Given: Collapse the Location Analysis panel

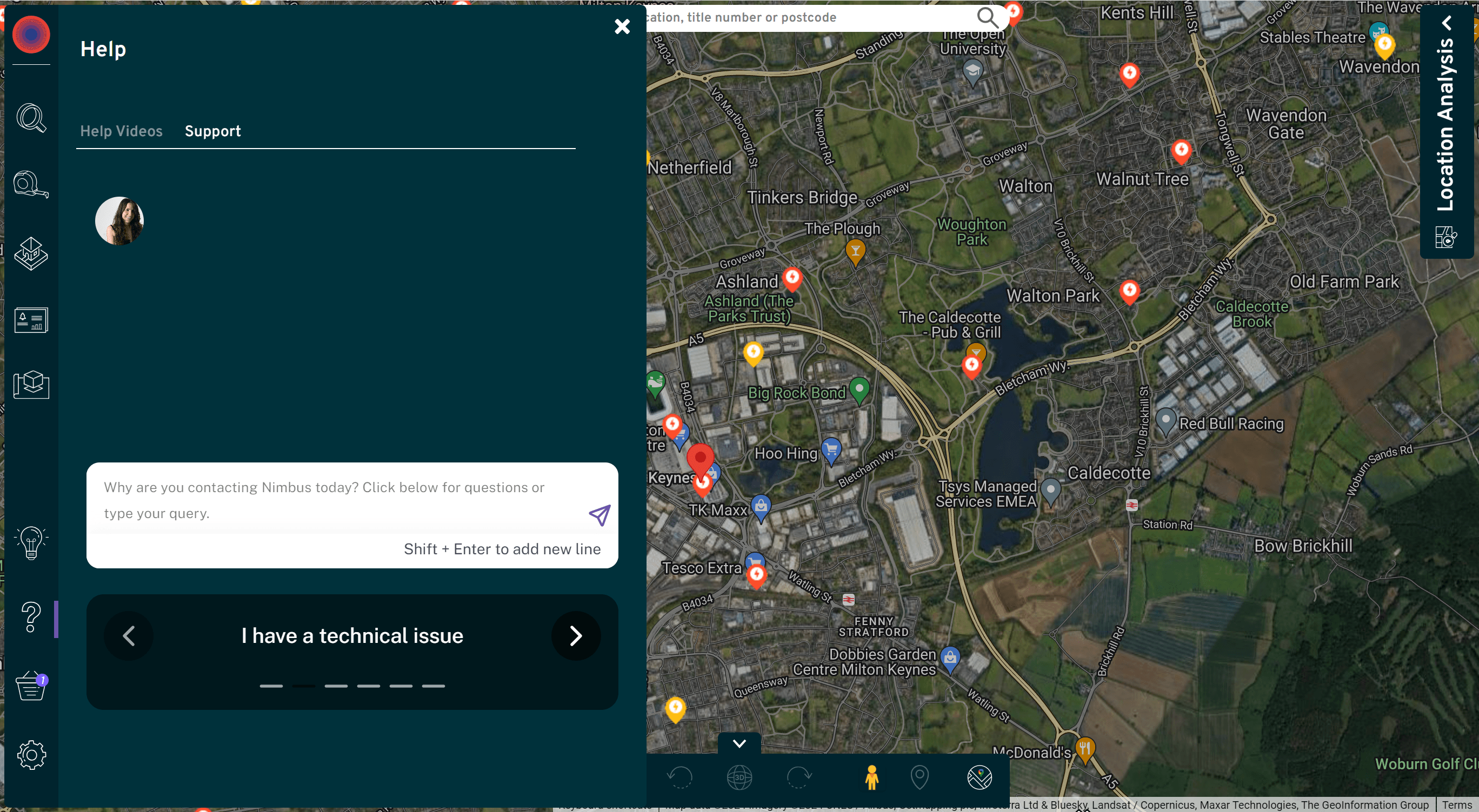Looking at the screenshot, I should 1447,23.
